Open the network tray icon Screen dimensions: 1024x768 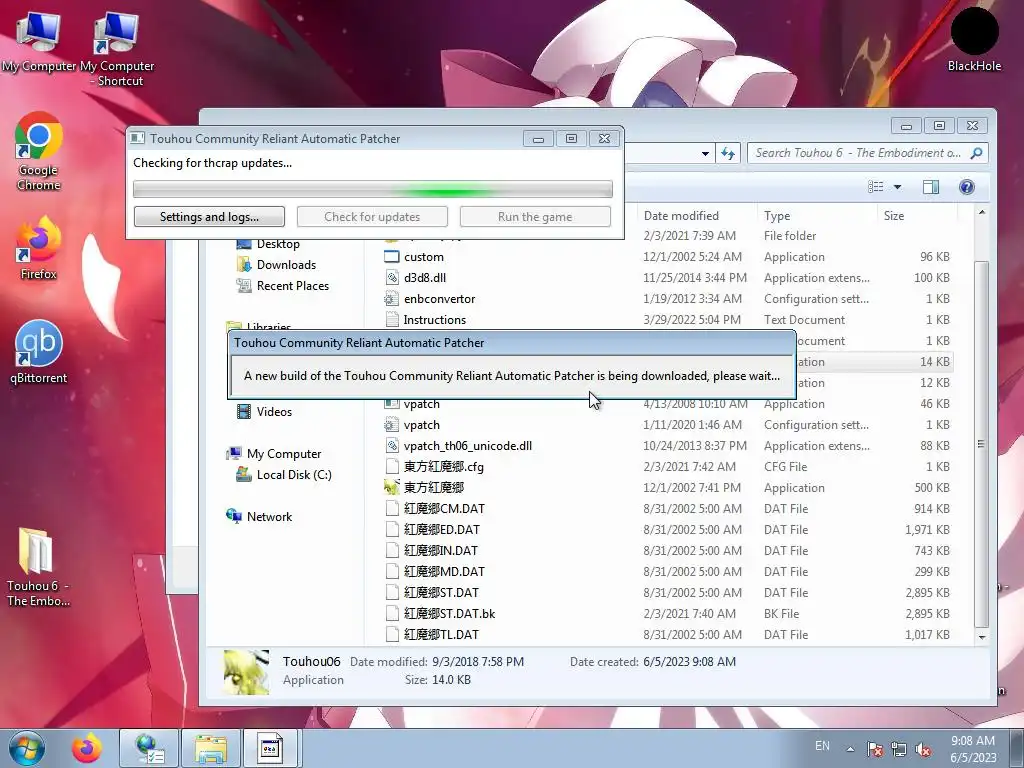coord(899,749)
